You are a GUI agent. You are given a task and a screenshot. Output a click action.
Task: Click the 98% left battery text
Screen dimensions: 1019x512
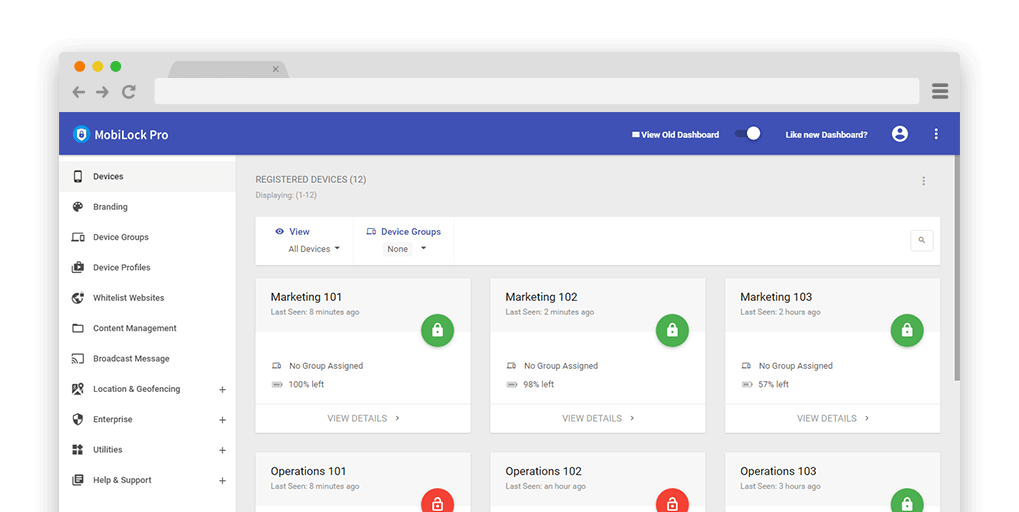[x=539, y=385]
